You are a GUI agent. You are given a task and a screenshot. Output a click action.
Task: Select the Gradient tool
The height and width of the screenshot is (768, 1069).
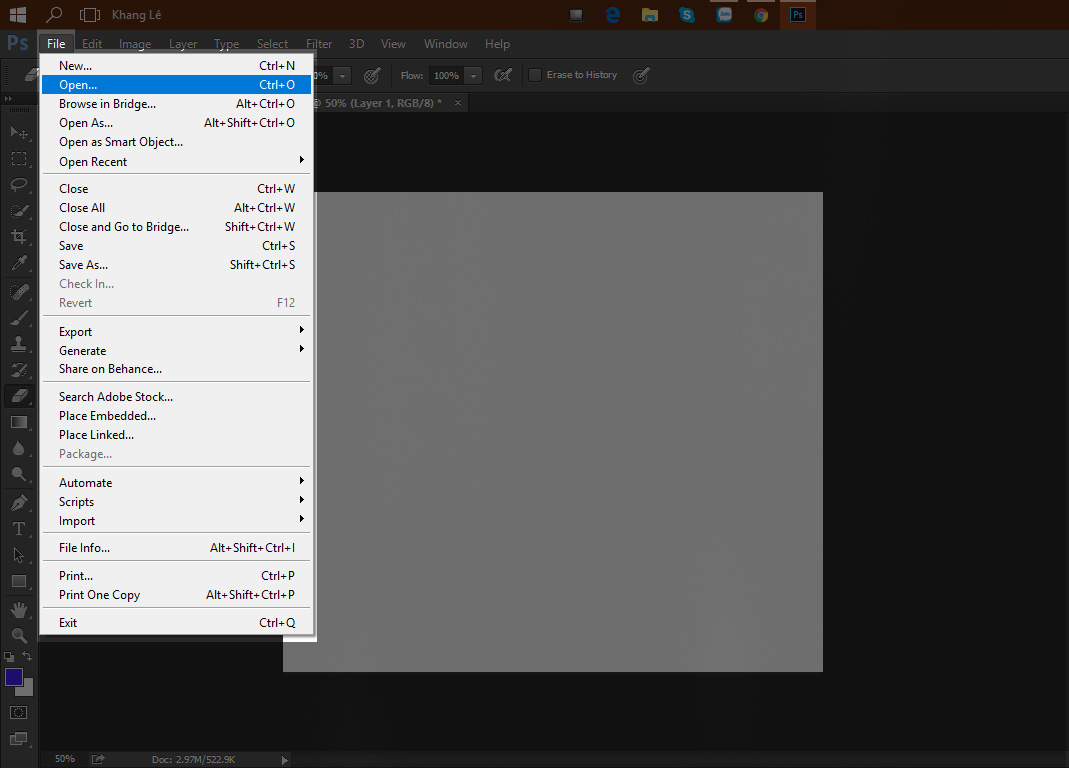point(18,422)
